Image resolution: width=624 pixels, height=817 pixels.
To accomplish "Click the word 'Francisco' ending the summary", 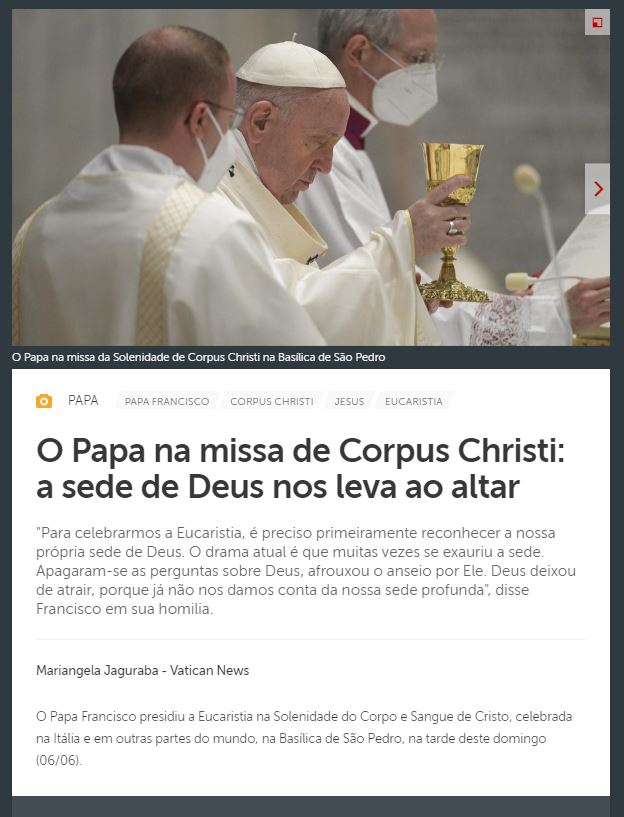I will coord(68,609).
